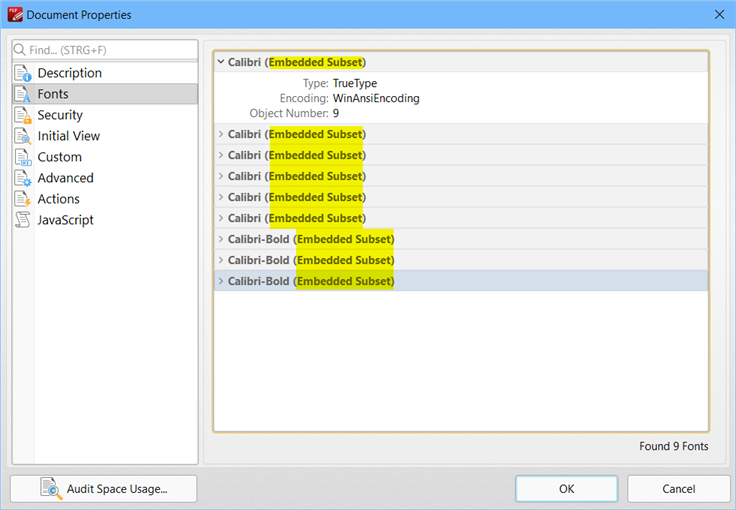The image size is (736, 510).
Task: Click the Fonts page icon
Action: pos(23,94)
